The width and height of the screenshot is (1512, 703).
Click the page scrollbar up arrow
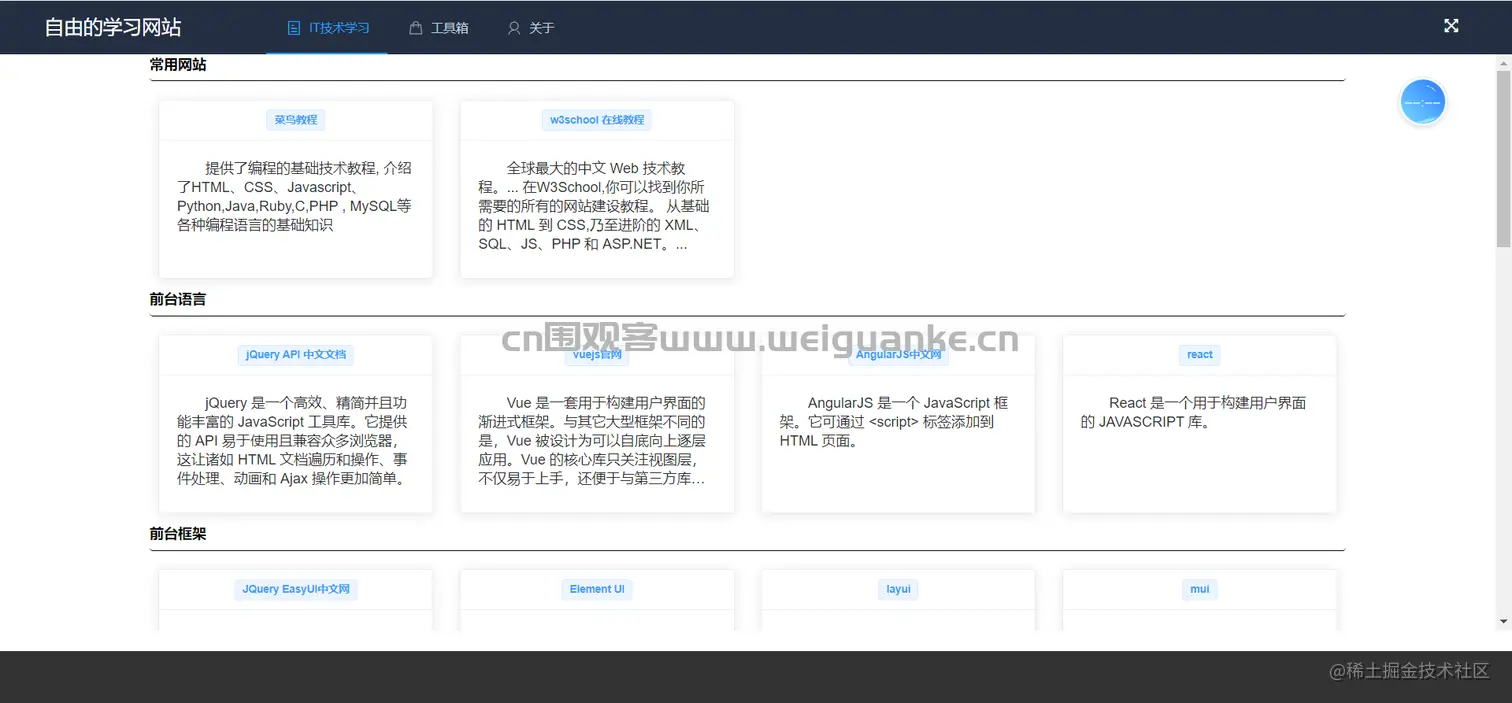(x=1503, y=62)
